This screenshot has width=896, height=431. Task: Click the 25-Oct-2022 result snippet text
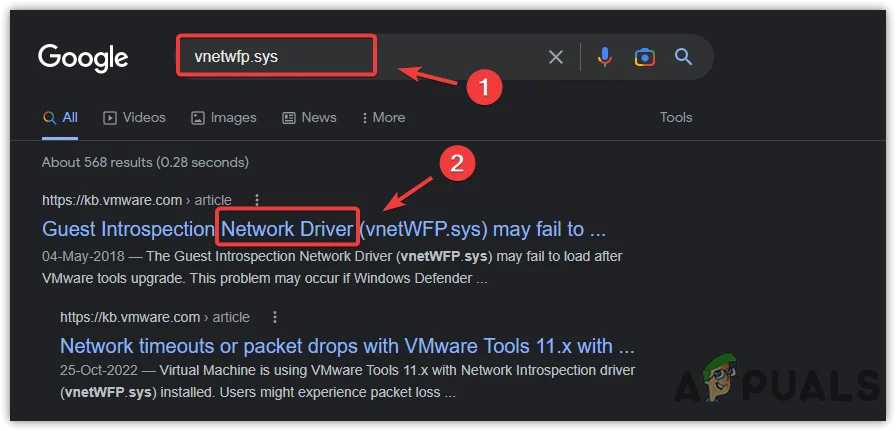click(347, 382)
